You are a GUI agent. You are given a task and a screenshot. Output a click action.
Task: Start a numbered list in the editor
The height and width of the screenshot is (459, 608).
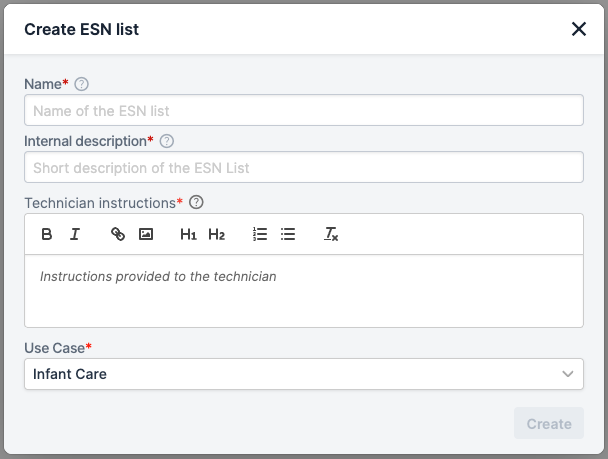[x=260, y=234]
